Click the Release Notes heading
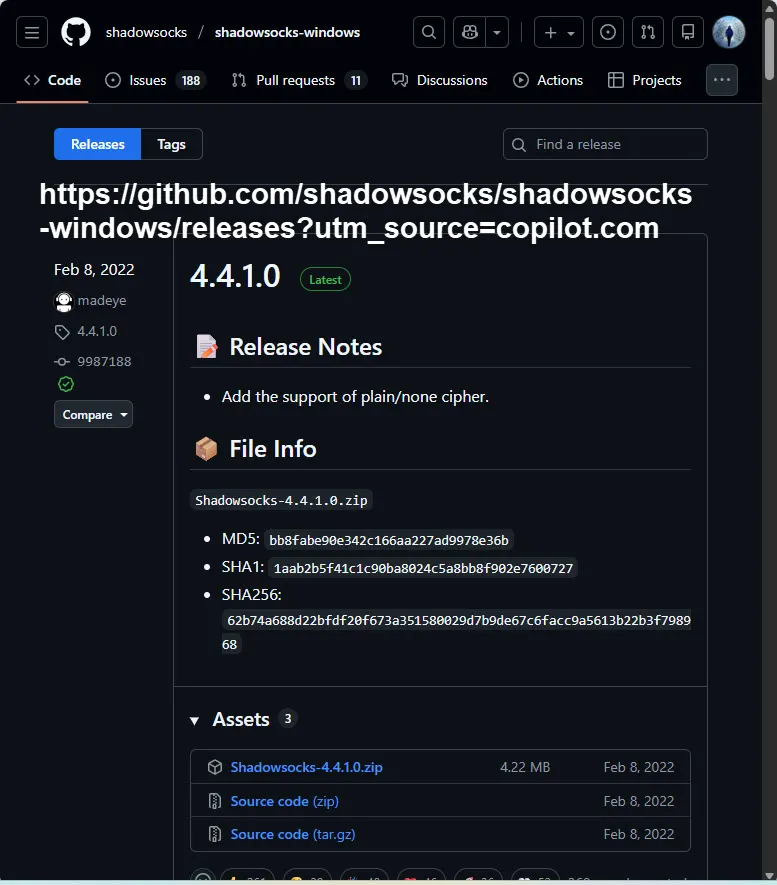The width and height of the screenshot is (777, 885). [x=305, y=347]
